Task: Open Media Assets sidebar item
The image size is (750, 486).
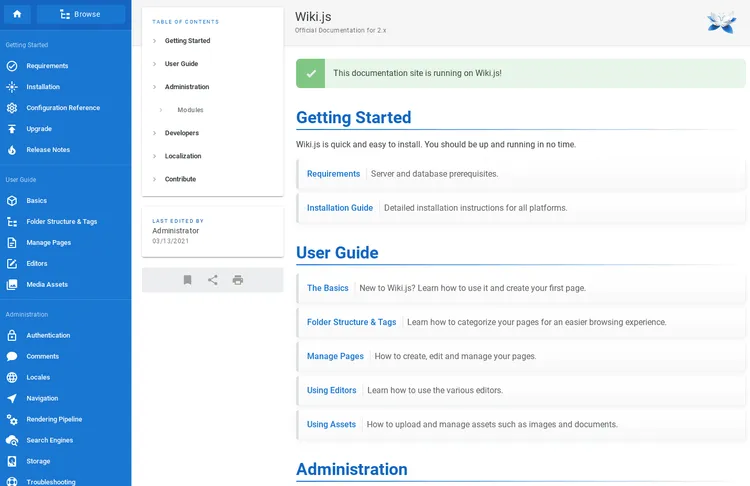Action: [x=66, y=285]
